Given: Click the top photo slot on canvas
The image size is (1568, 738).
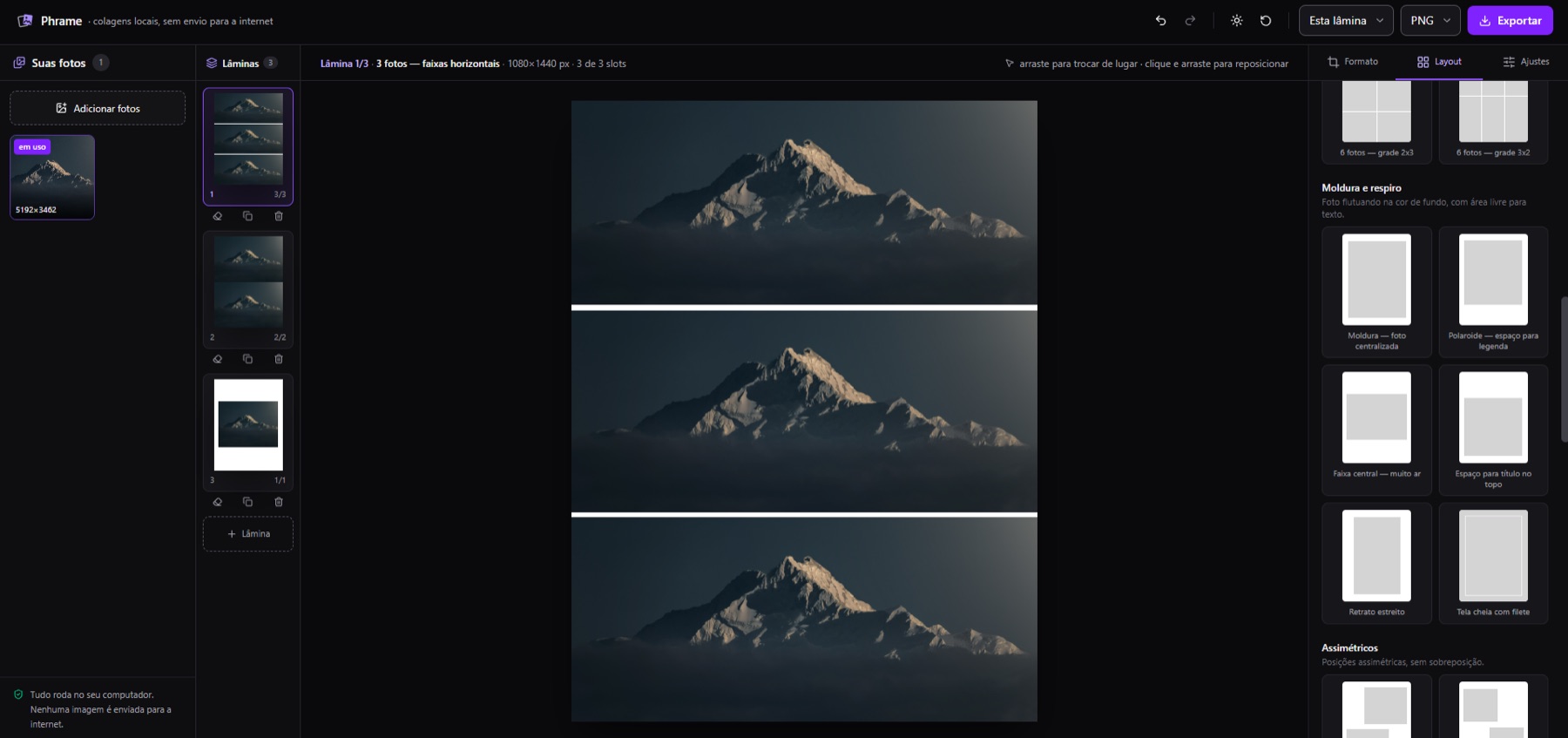Looking at the screenshot, I should coord(804,202).
